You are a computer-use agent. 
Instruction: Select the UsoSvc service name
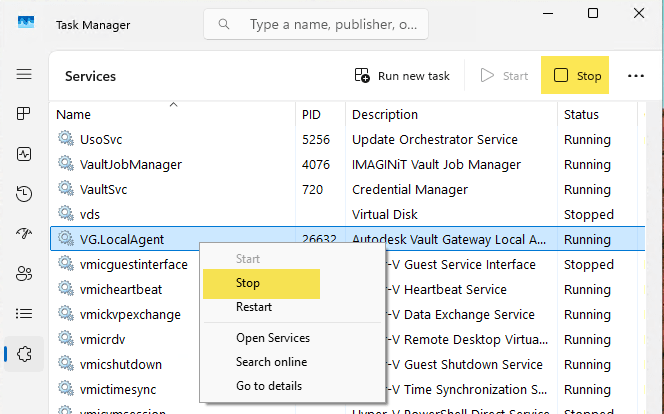101,140
